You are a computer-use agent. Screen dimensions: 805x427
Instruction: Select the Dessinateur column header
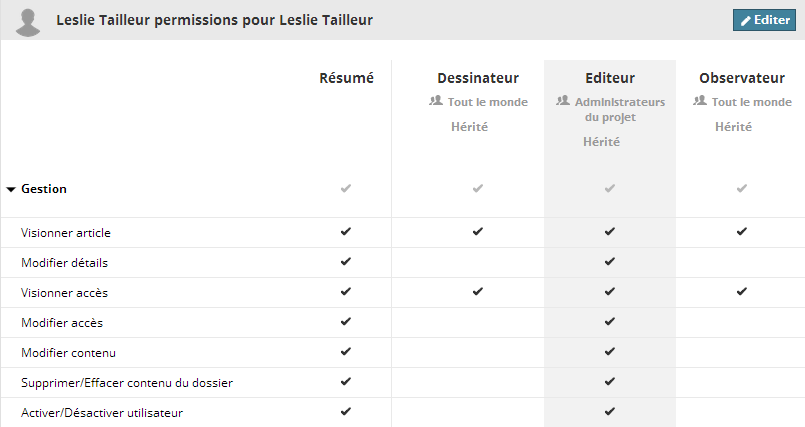[478, 78]
